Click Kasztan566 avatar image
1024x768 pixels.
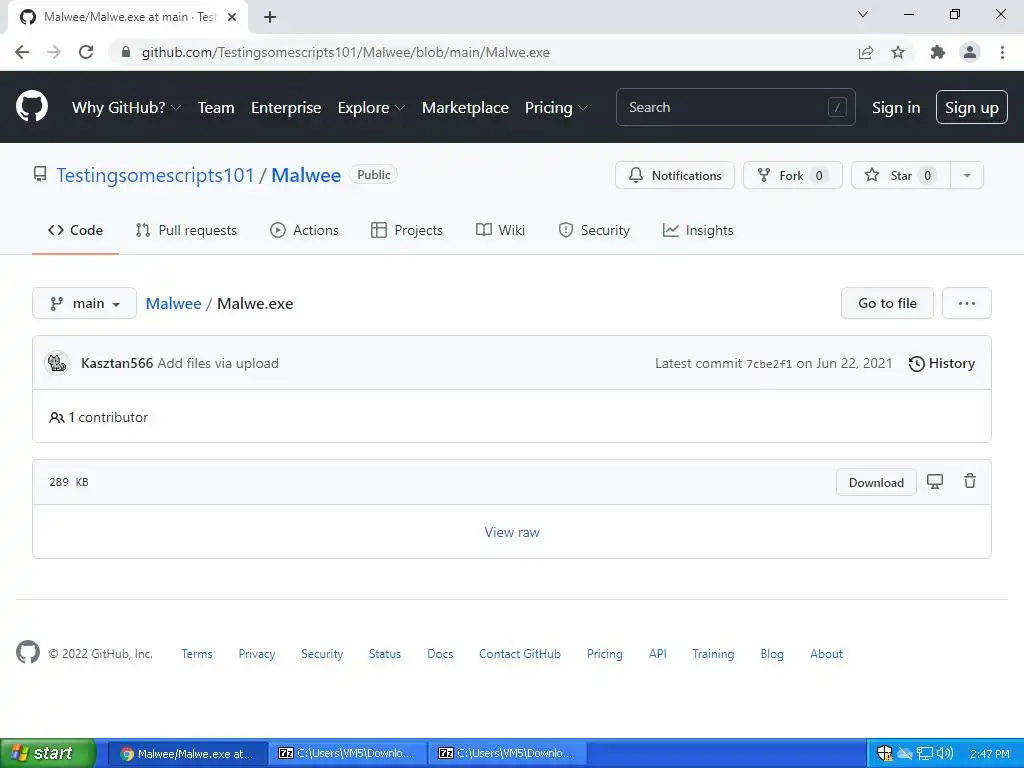pyautogui.click(x=57, y=363)
